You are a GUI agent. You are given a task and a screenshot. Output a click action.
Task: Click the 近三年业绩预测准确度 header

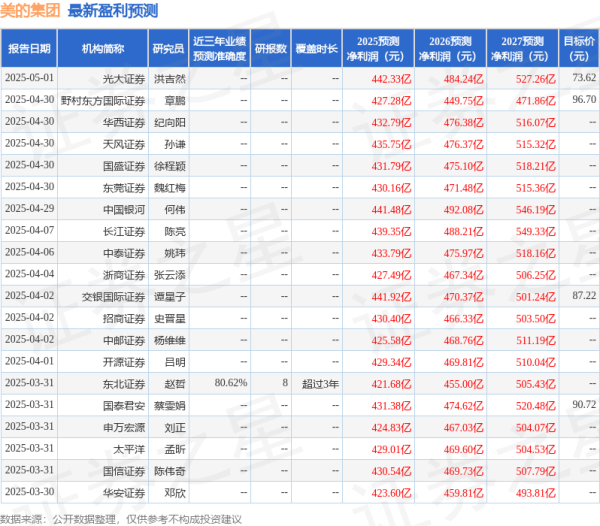click(x=219, y=48)
